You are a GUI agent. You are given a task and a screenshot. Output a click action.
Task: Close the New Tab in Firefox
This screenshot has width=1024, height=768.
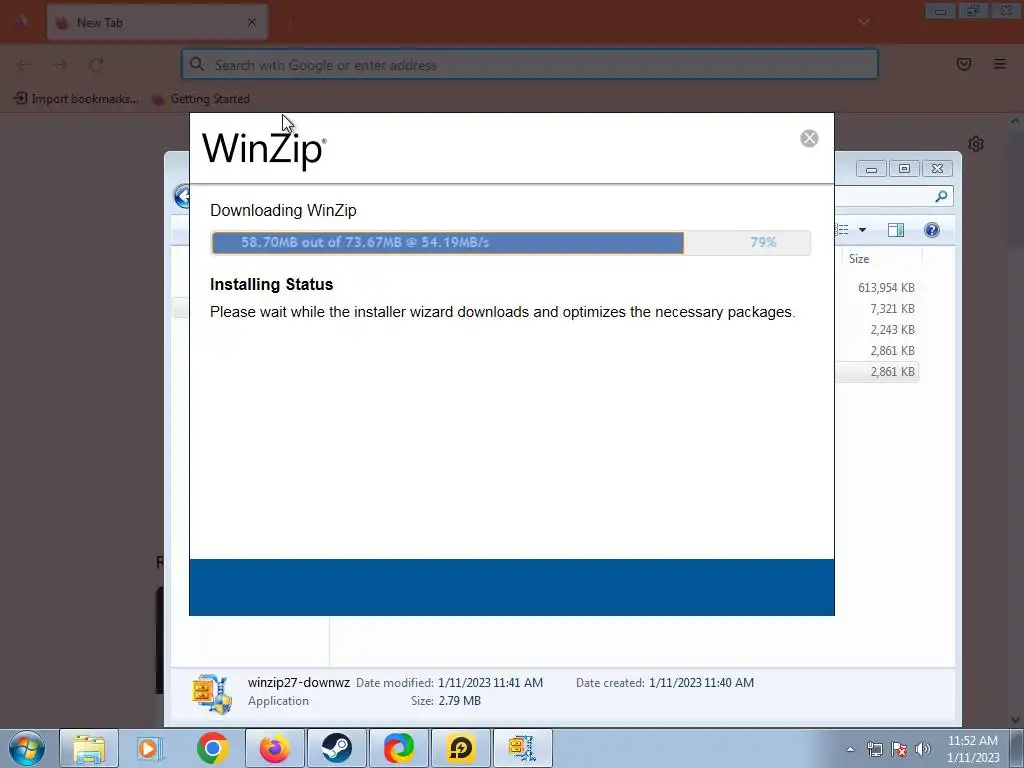(252, 22)
